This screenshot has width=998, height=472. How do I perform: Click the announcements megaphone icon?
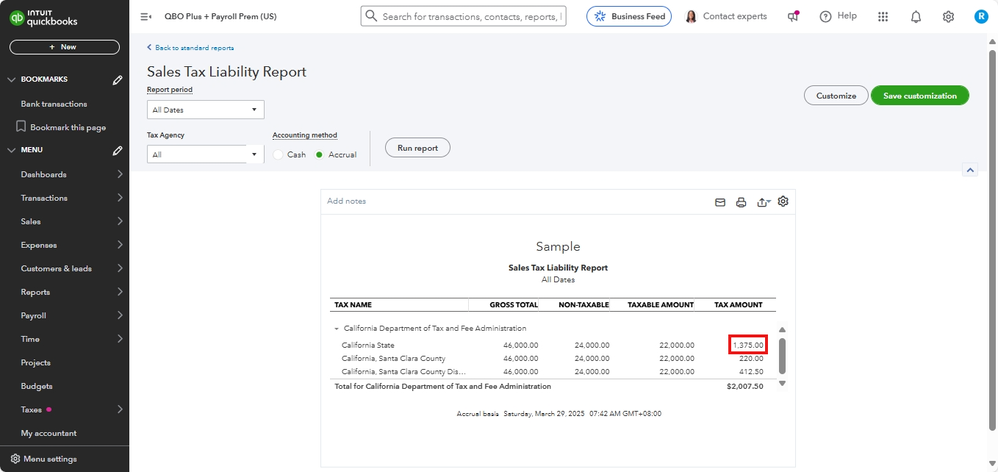793,17
